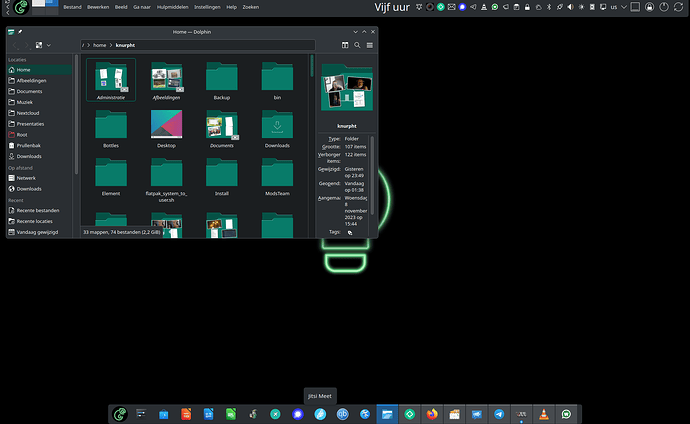Click the restart button in top panel
The image size is (690, 424).
(678, 7)
